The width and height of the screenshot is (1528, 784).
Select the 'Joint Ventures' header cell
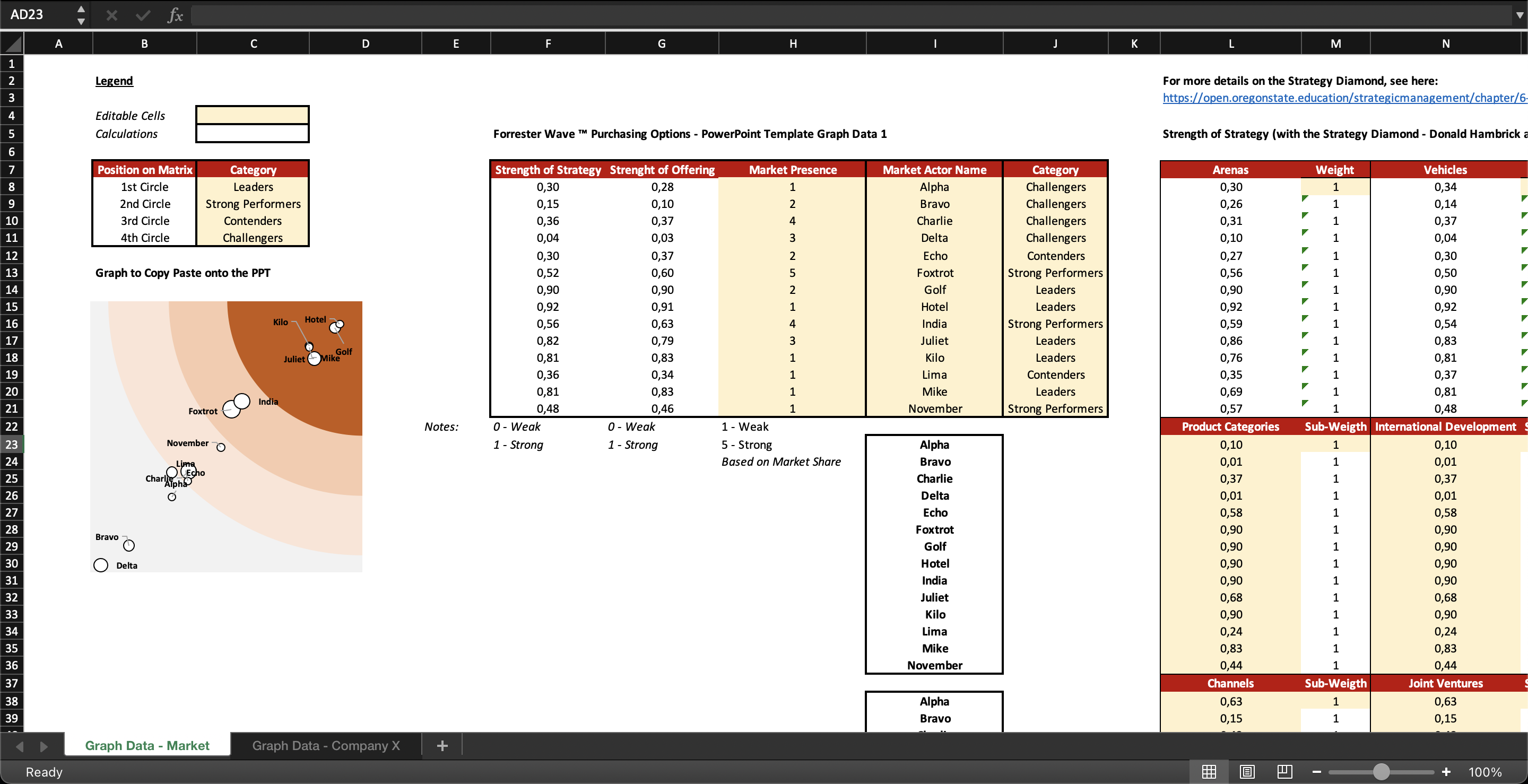coord(1446,683)
